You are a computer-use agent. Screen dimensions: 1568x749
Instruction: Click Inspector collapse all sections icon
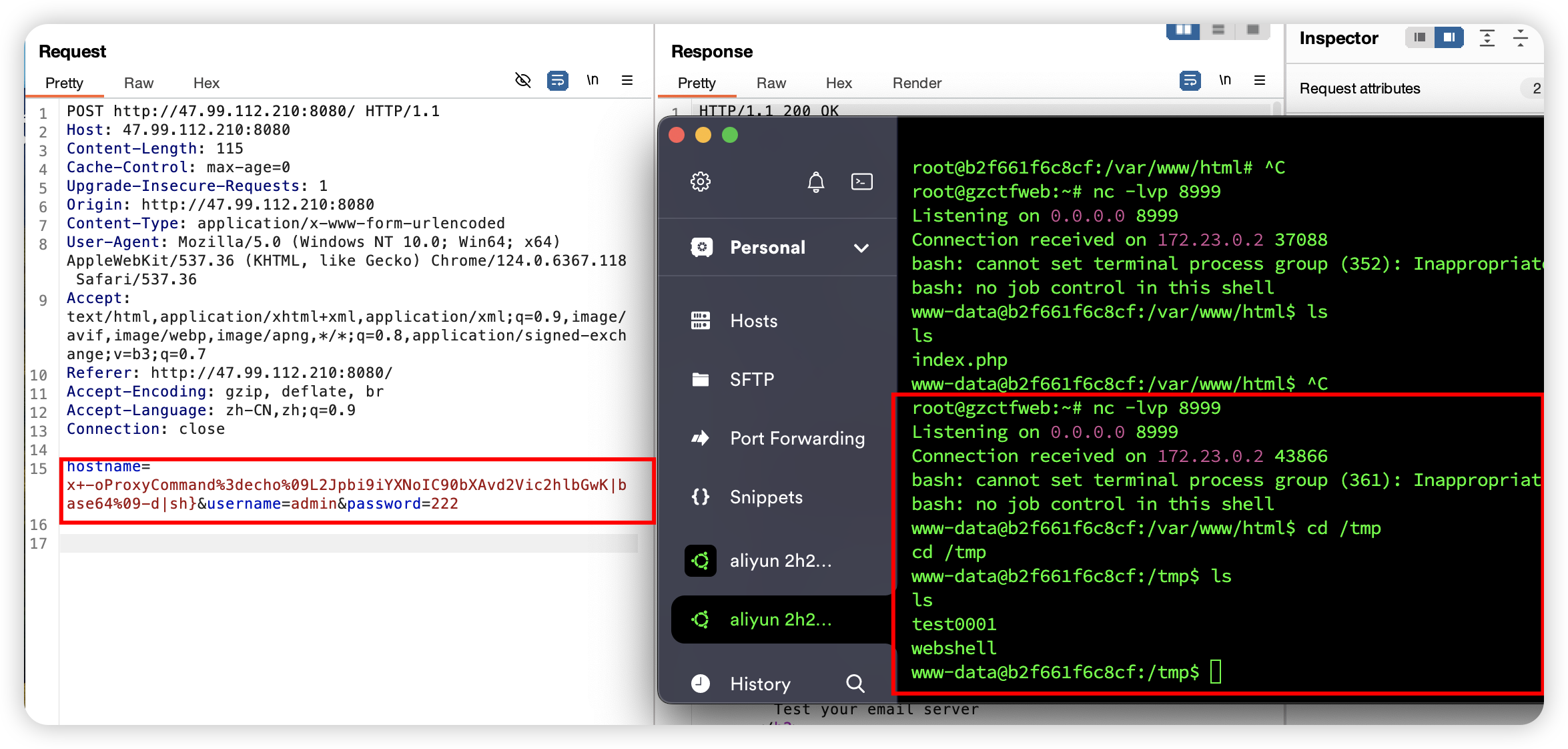click(1521, 38)
